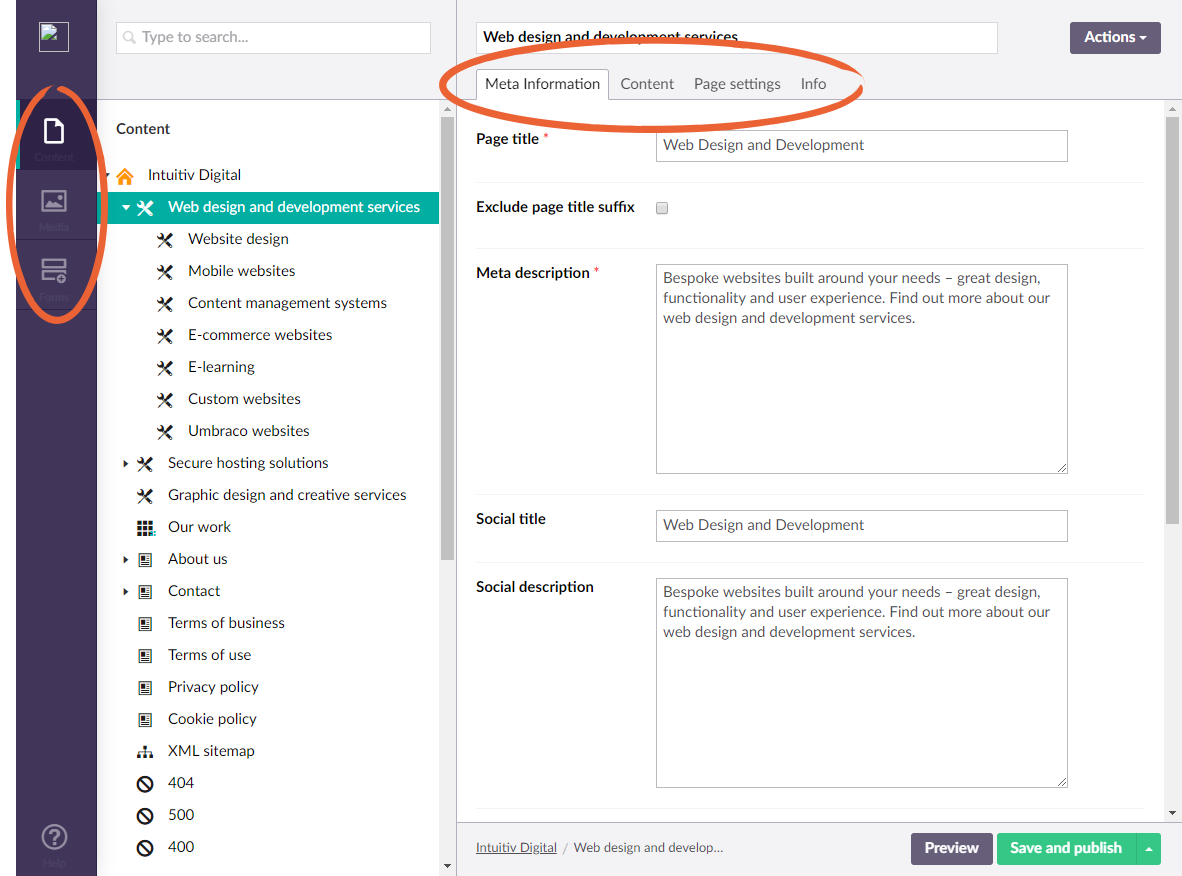Open the Page settings tab
This screenshot has width=1182, height=876.
click(x=737, y=84)
